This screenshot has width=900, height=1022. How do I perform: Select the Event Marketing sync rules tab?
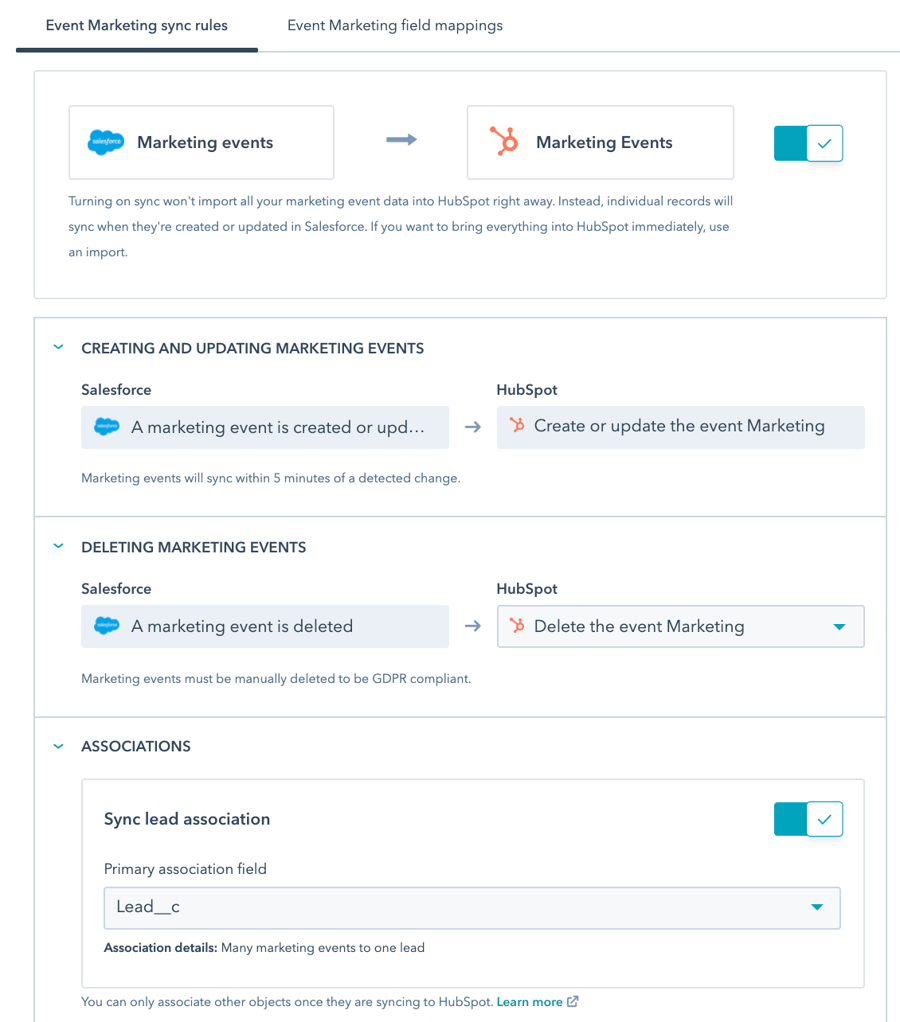137,26
